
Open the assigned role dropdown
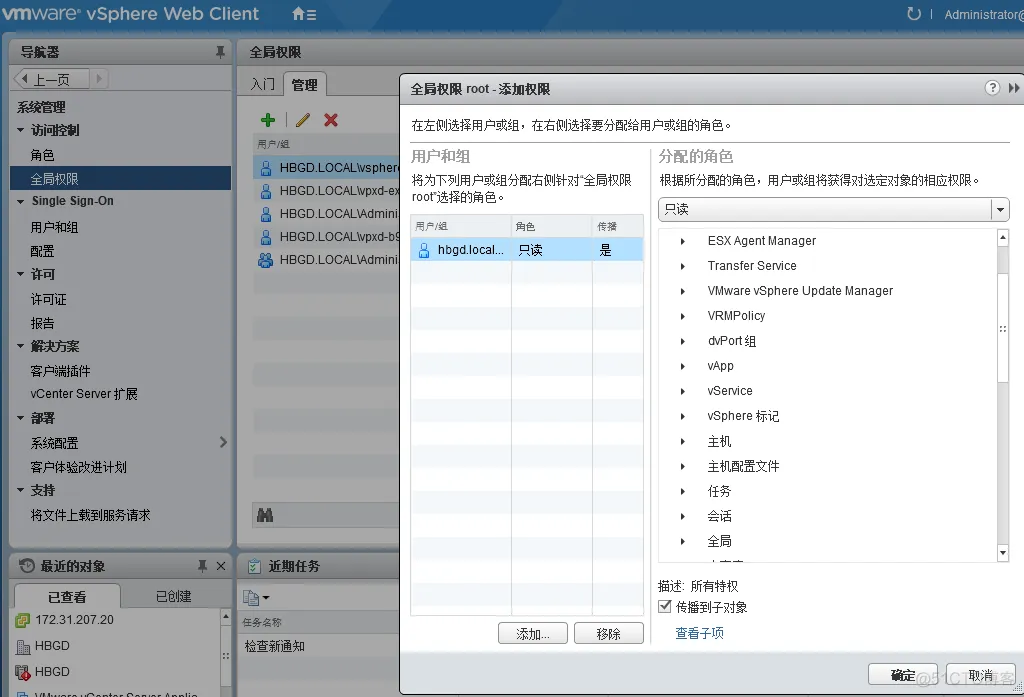999,209
